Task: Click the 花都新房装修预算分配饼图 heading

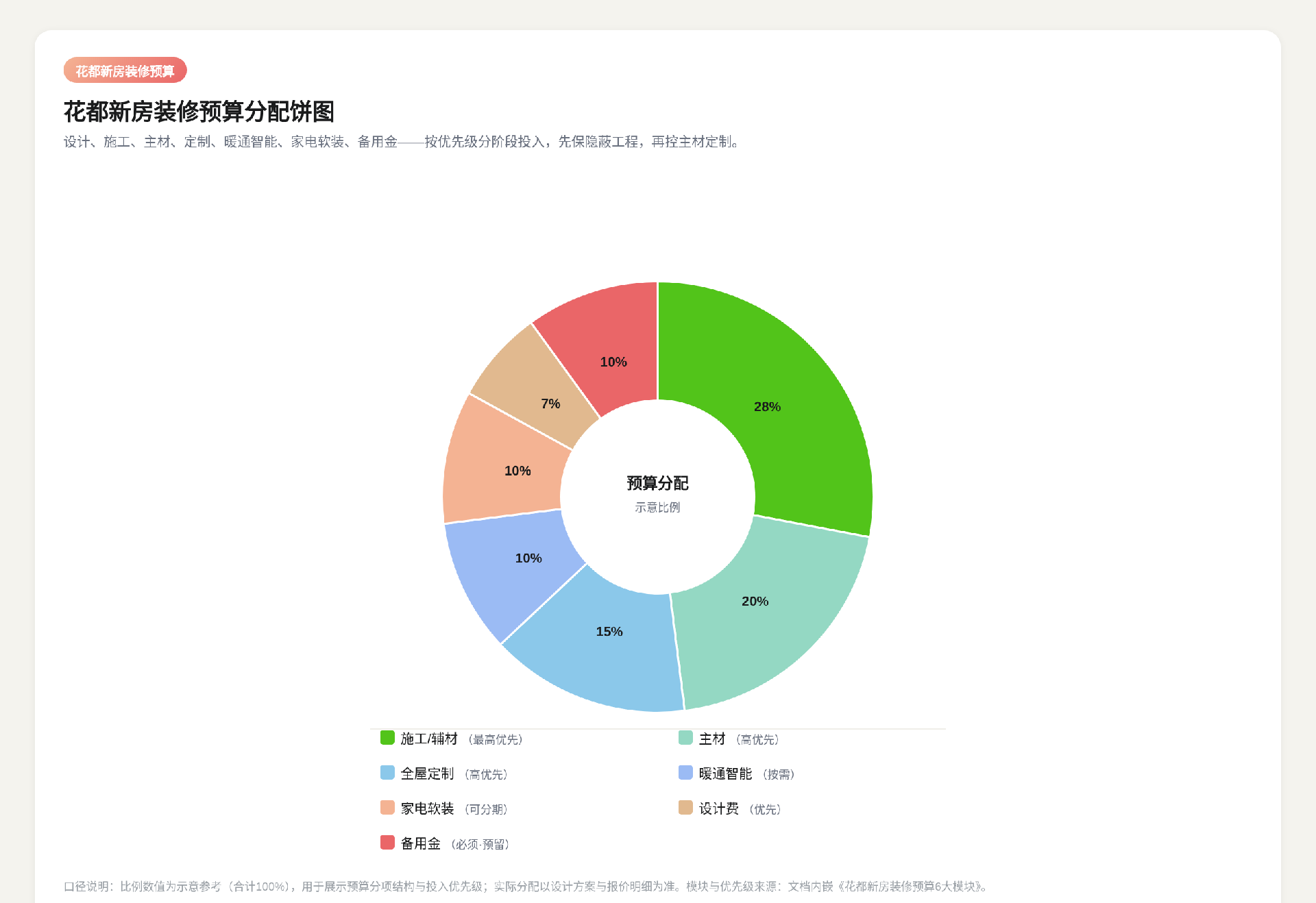Action: (199, 112)
